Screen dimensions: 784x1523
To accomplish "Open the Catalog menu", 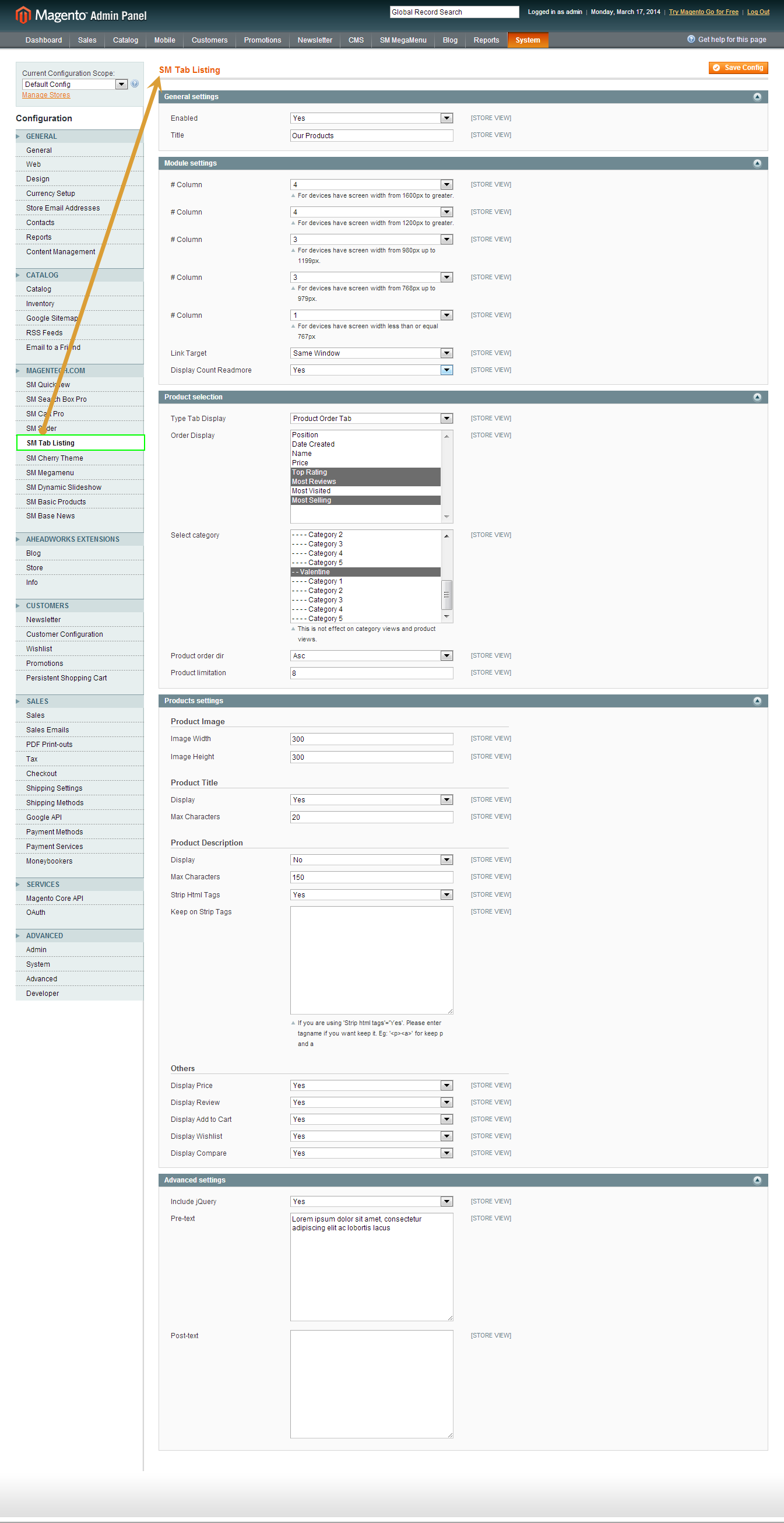I will pos(125,40).
